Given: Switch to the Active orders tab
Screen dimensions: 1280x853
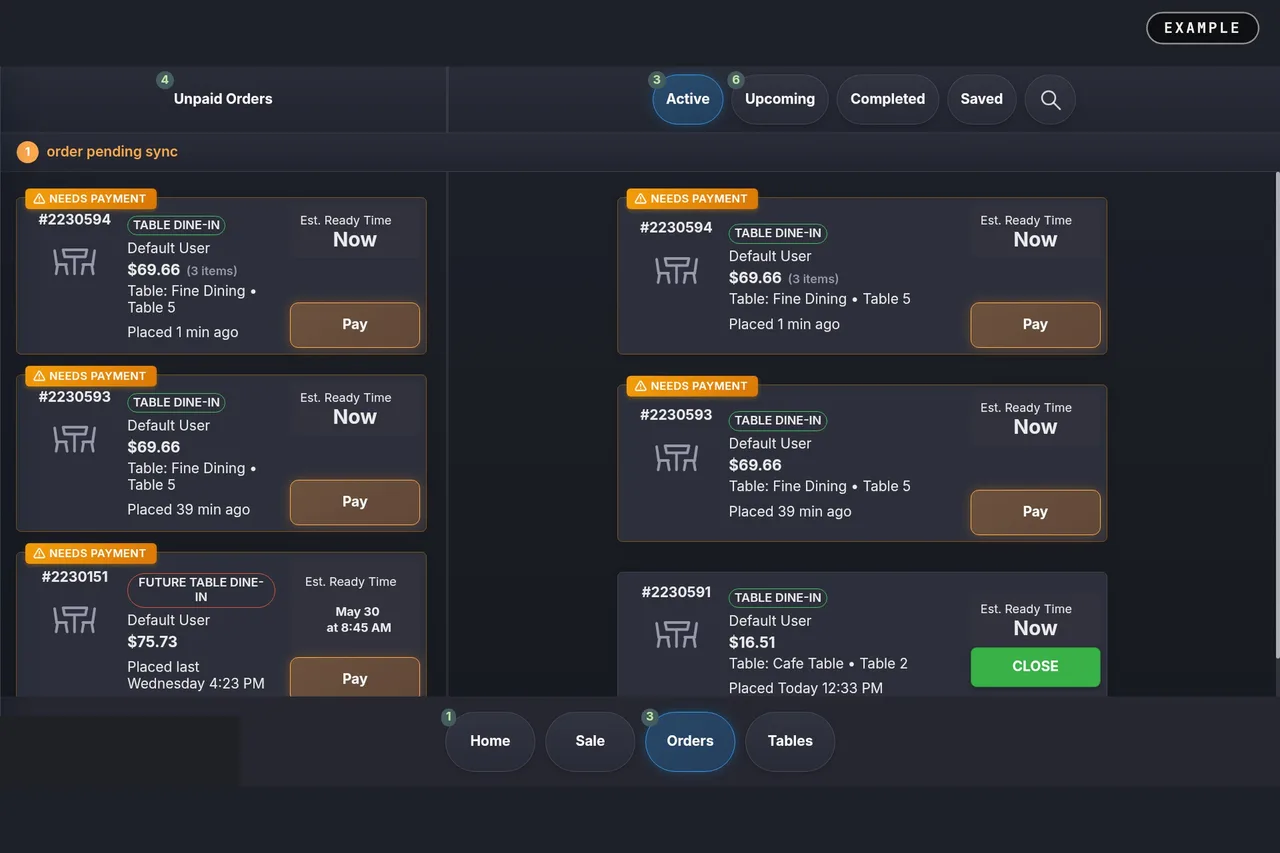Looking at the screenshot, I should pyautogui.click(x=688, y=99).
